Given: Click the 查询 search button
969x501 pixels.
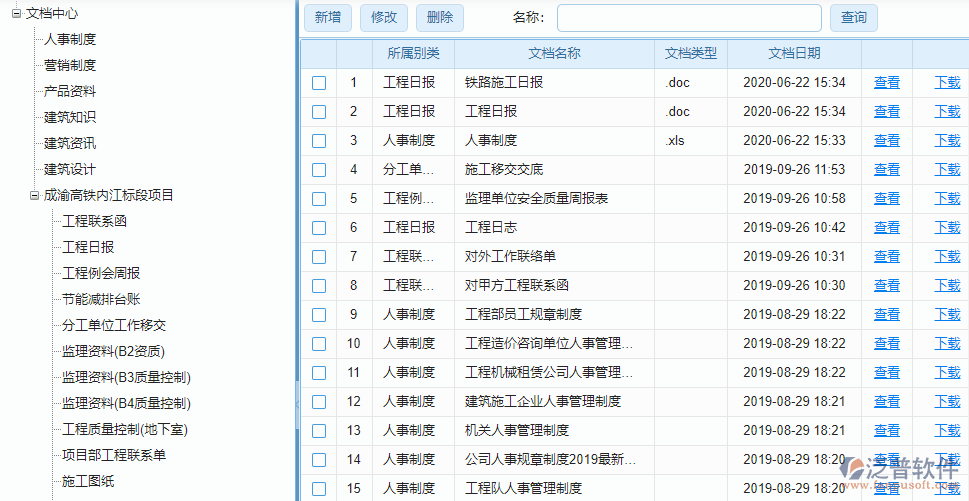Looking at the screenshot, I should (x=853, y=17).
